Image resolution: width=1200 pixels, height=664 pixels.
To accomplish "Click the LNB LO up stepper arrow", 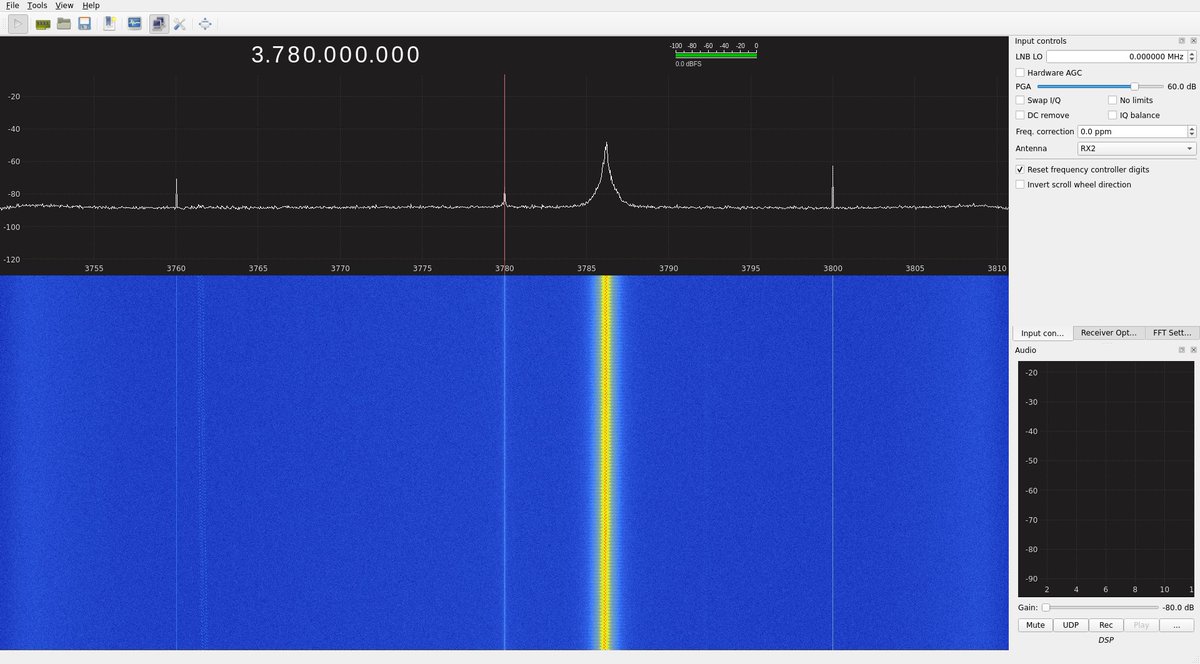I will coord(1192,53).
